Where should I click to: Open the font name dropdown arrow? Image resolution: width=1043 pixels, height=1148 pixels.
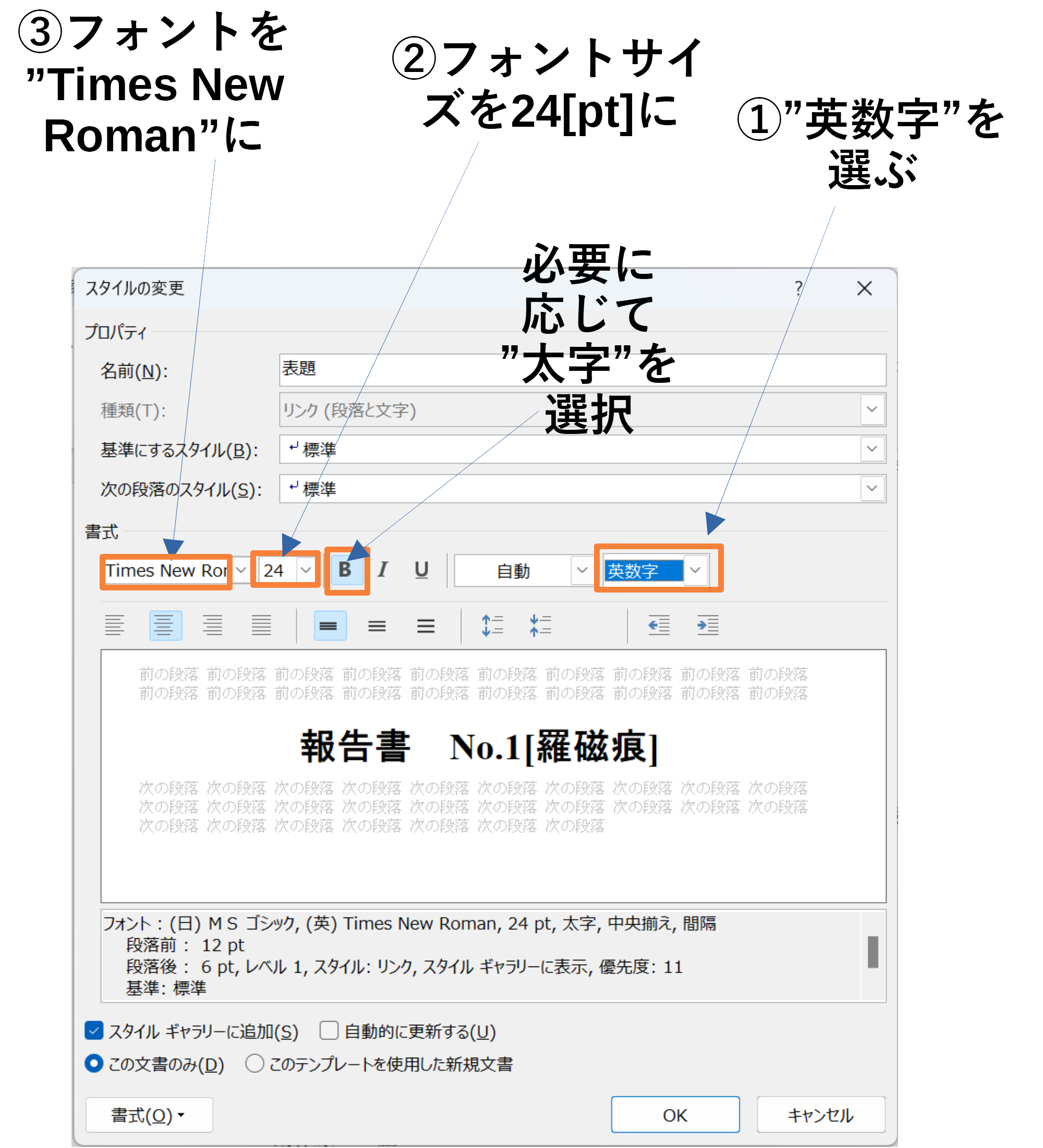coord(241,570)
